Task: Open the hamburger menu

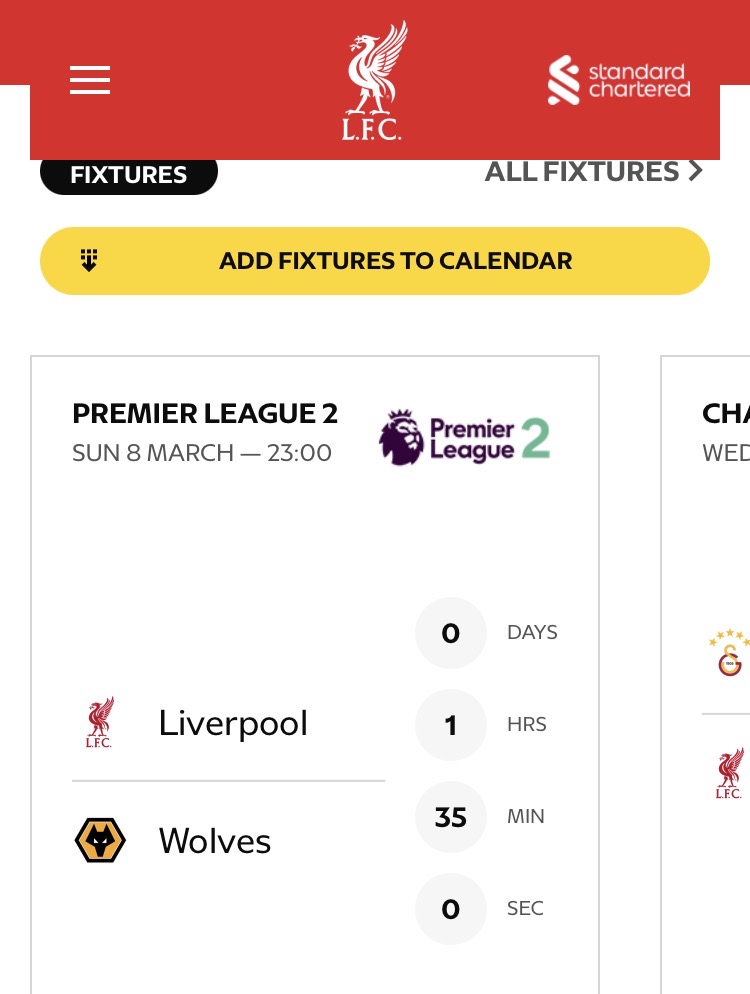Action: (90, 80)
